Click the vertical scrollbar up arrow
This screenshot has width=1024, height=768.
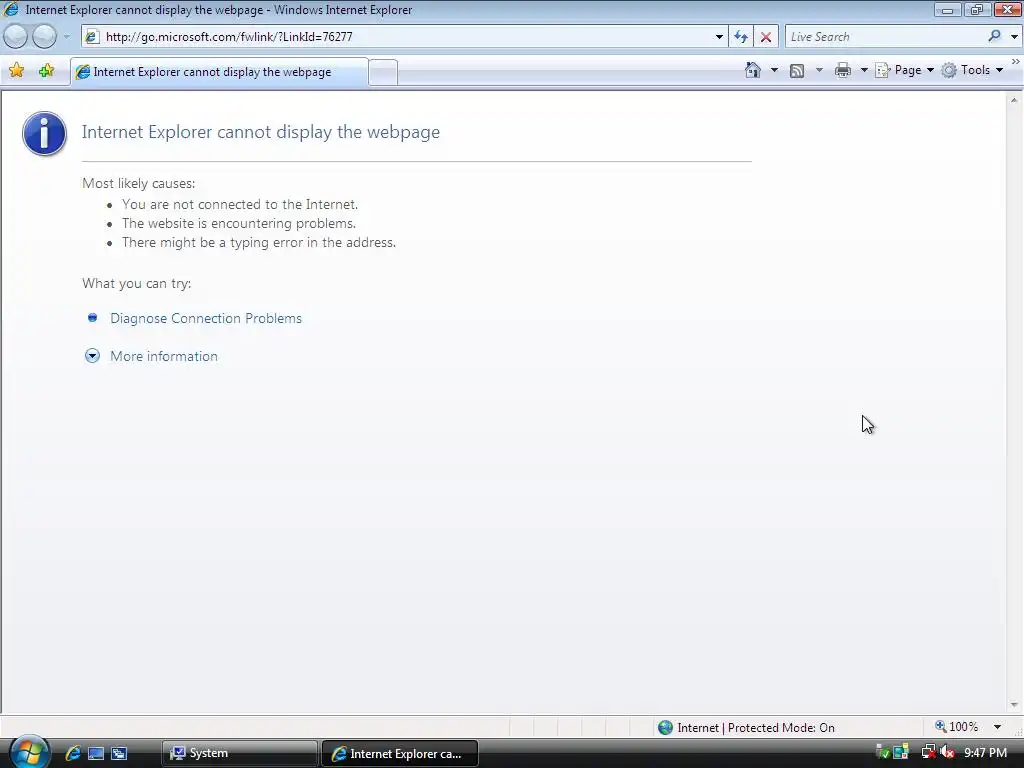click(x=1014, y=100)
